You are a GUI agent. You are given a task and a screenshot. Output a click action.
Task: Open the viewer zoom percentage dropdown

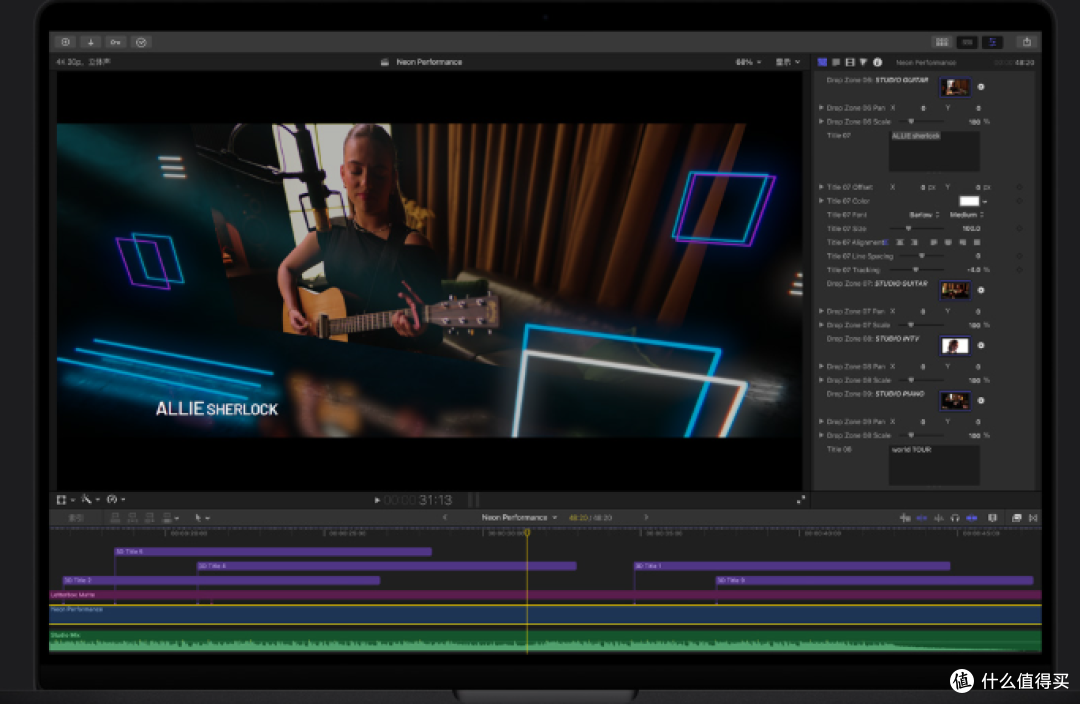[749, 62]
